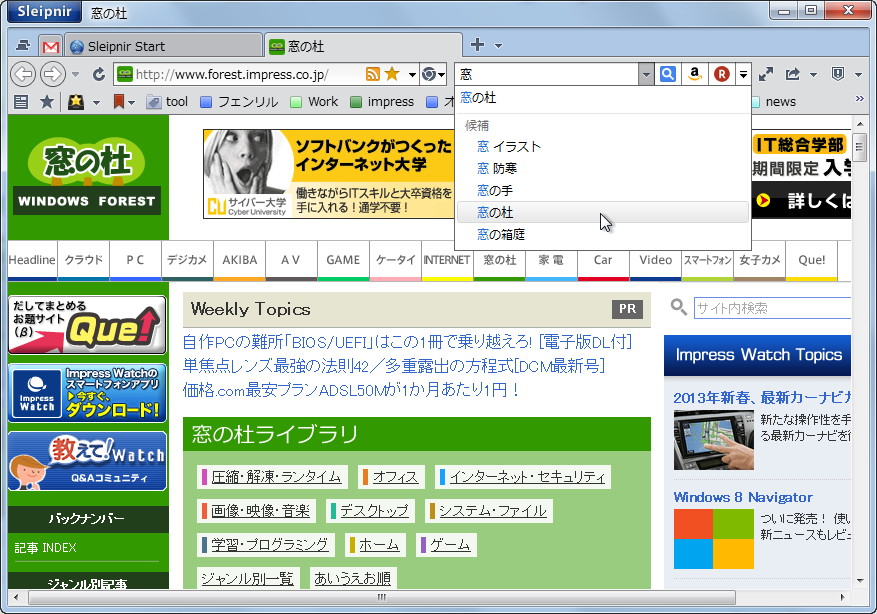Viewport: 877px width, 614px height.
Task: Click the Amazon search icon
Action: coord(695,74)
